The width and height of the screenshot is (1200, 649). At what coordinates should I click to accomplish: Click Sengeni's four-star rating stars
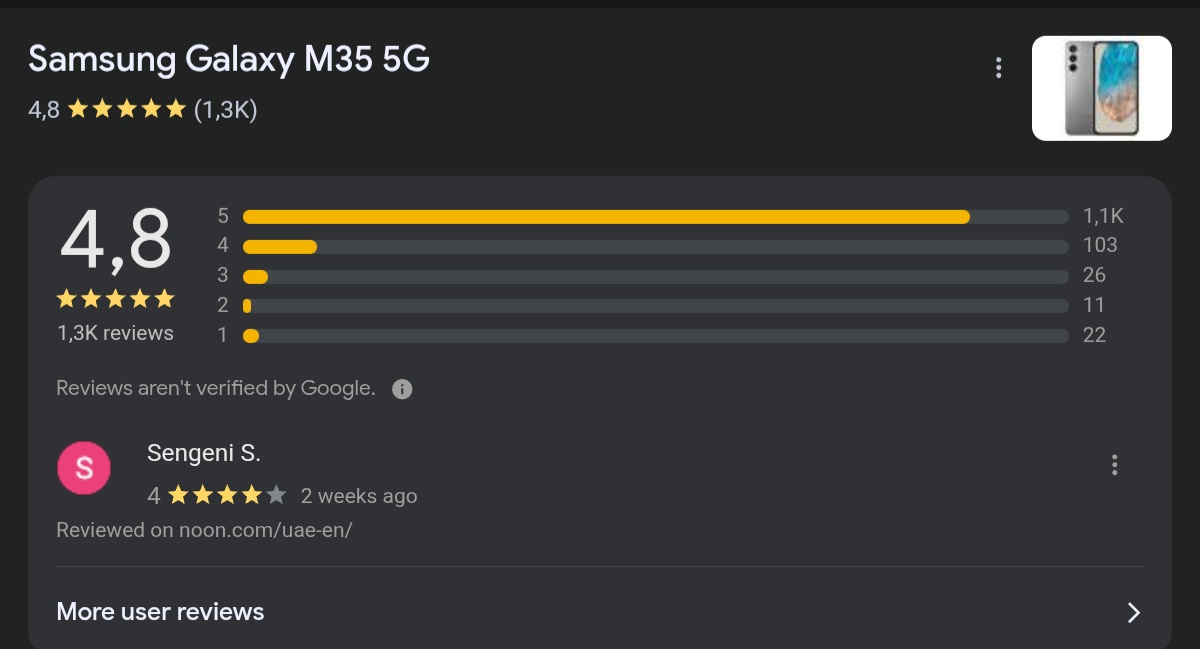pyautogui.click(x=227, y=495)
